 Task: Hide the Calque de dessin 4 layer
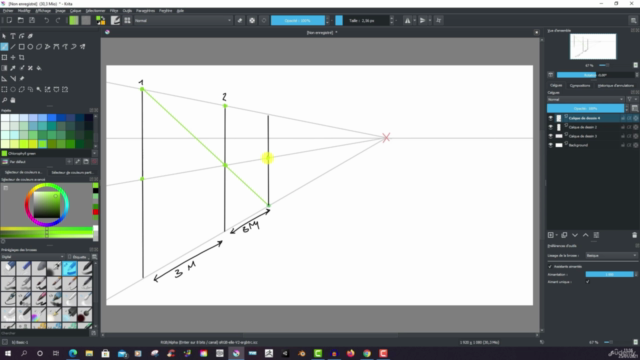[551, 118]
